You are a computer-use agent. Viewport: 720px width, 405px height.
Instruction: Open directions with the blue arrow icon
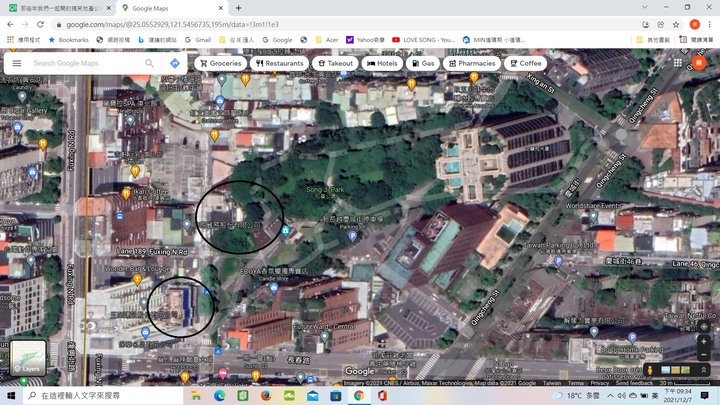coord(175,63)
